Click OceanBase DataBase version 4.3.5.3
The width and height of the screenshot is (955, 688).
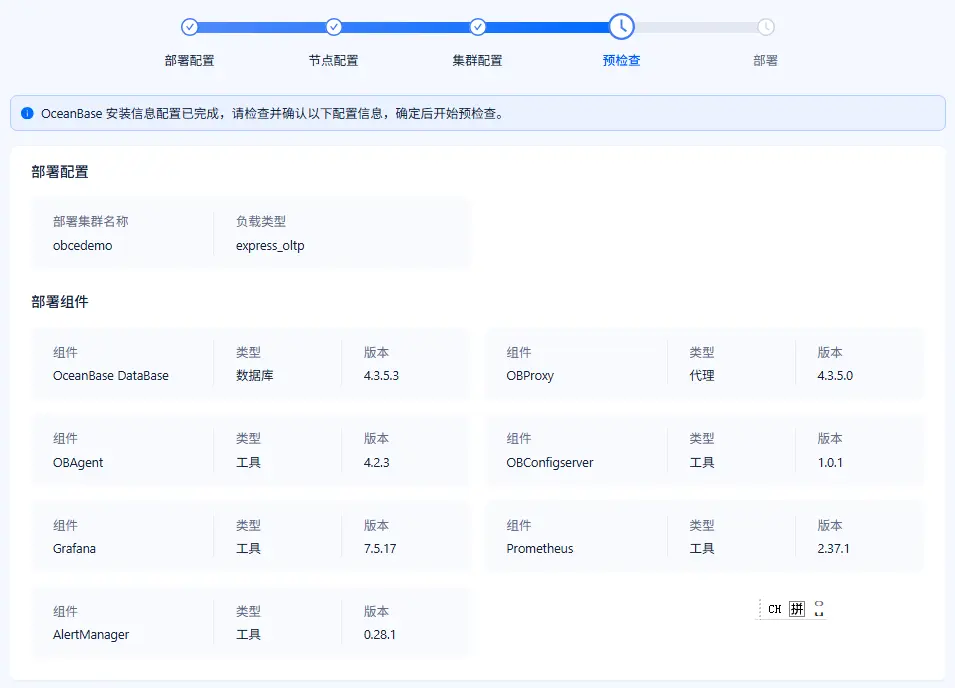pyautogui.click(x=381, y=376)
